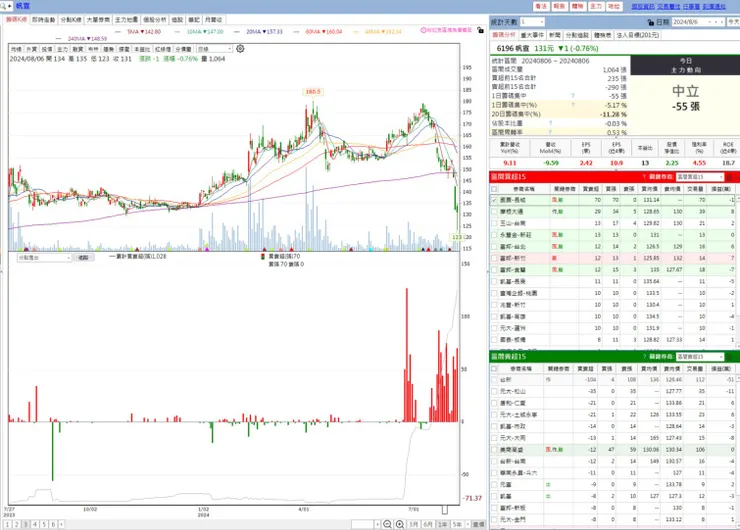Go to chart page 3

click(25, 524)
